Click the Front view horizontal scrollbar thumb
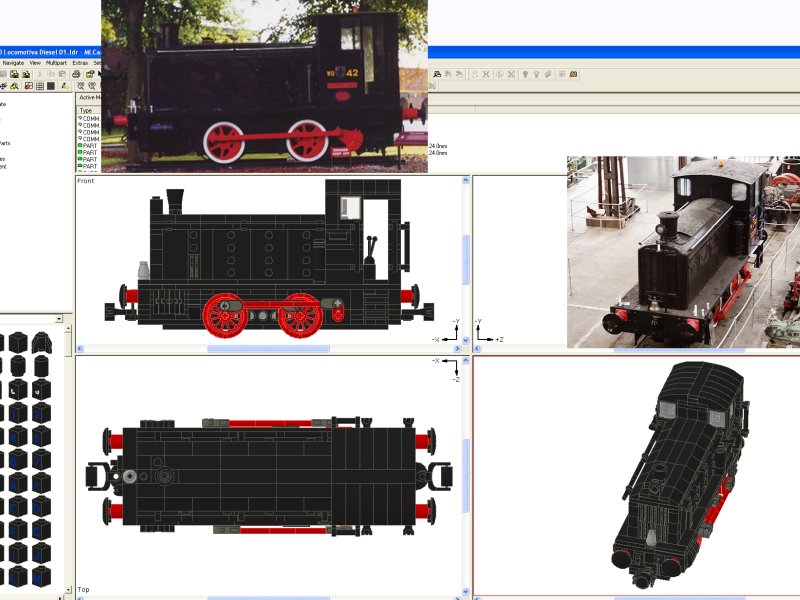 click(268, 349)
